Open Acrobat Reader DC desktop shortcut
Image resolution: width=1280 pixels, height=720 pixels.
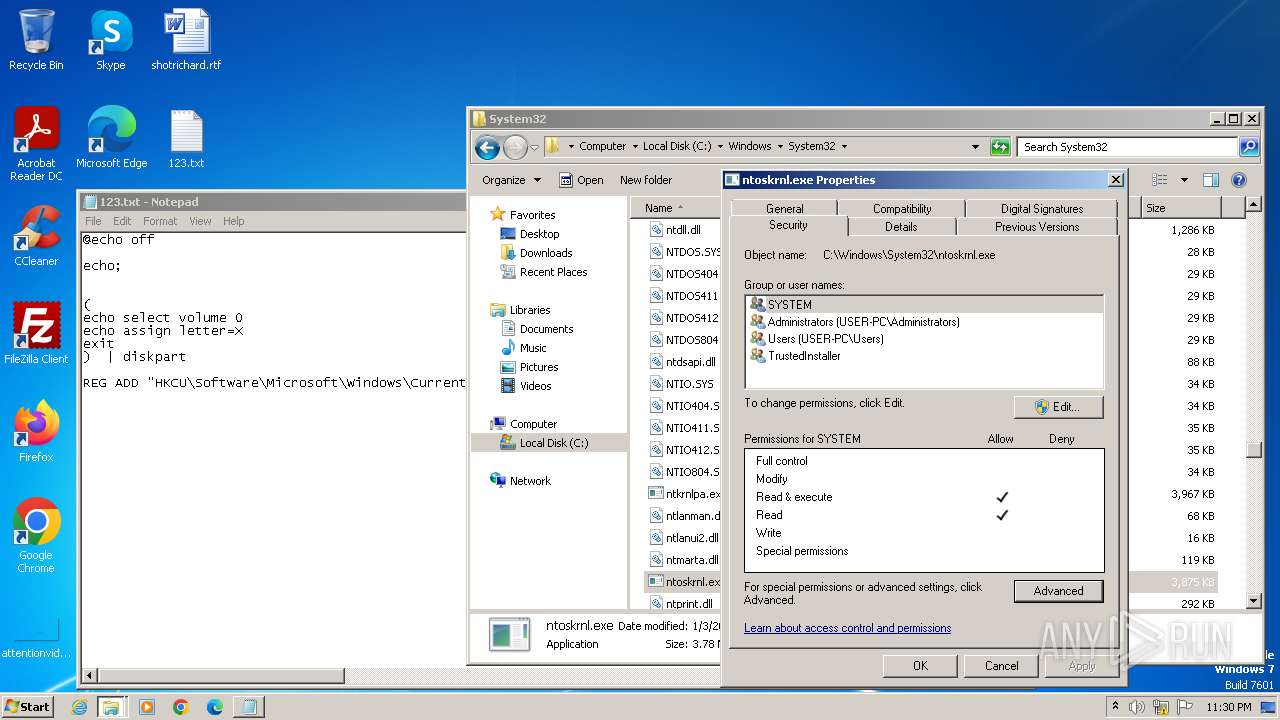[x=36, y=144]
